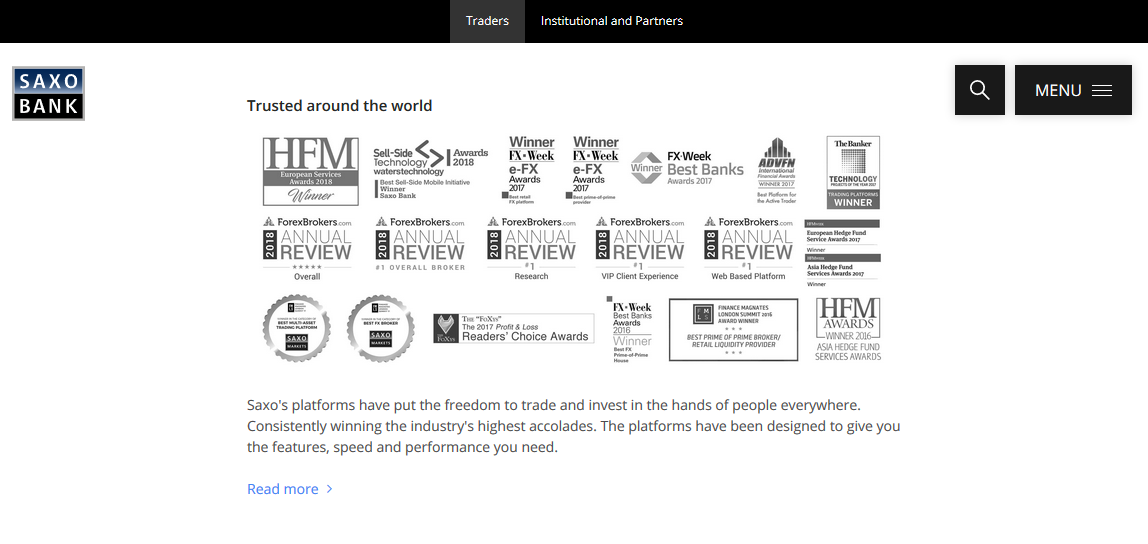The height and width of the screenshot is (544, 1148).
Task: Click the Saxo Bank logo
Action: tap(48, 93)
